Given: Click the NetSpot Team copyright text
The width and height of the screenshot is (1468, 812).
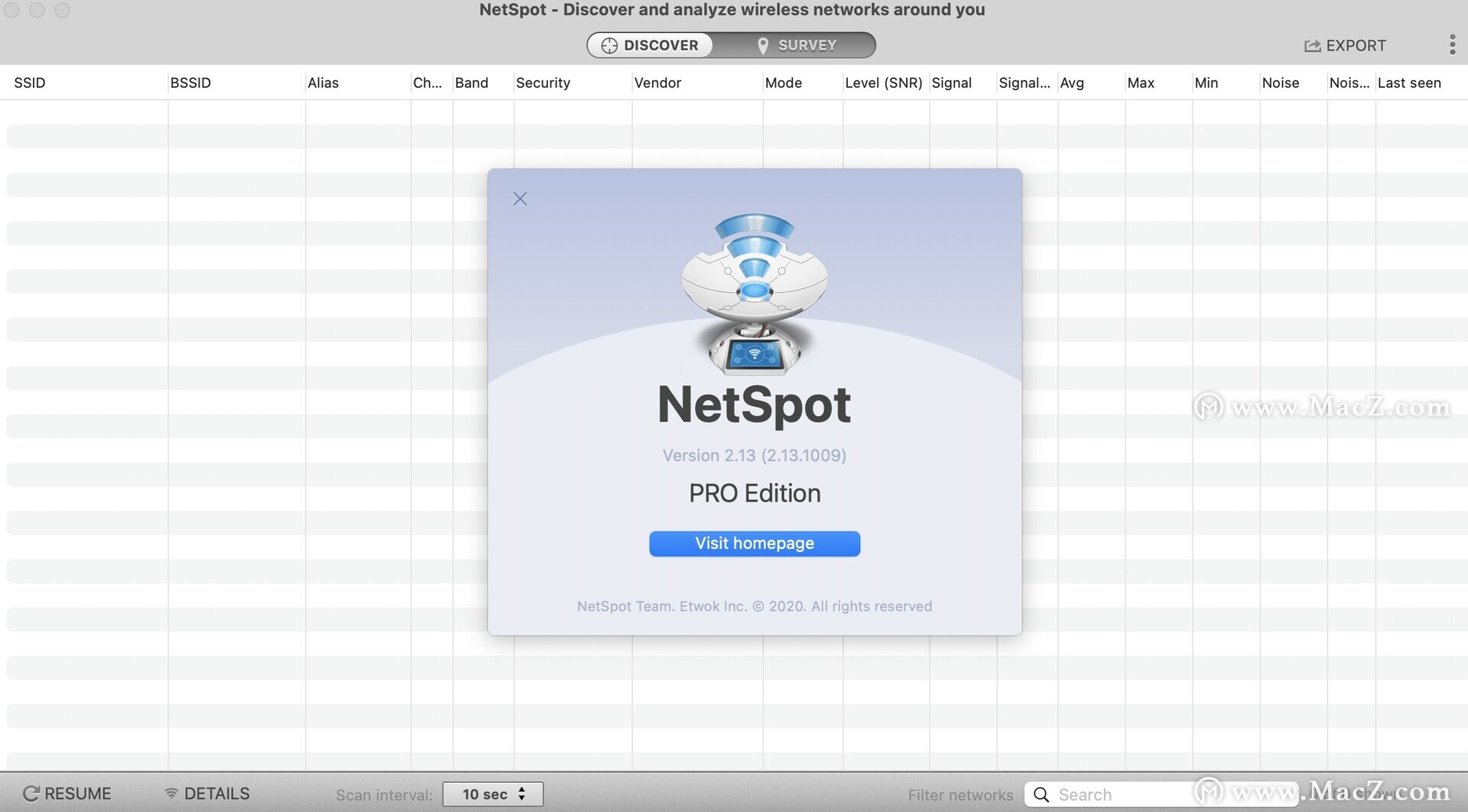Looking at the screenshot, I should pyautogui.click(x=755, y=606).
